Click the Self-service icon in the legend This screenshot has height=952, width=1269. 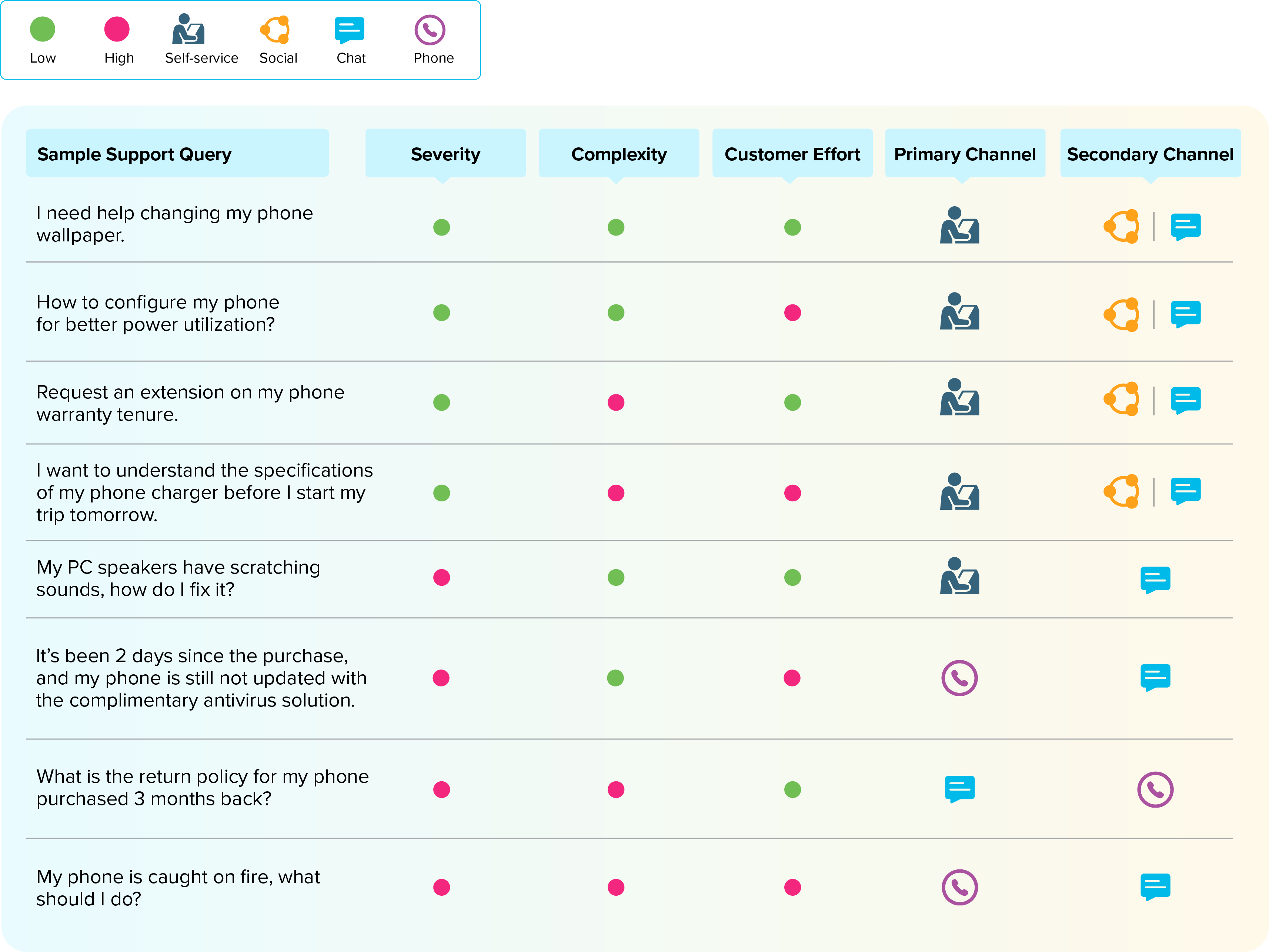click(188, 29)
